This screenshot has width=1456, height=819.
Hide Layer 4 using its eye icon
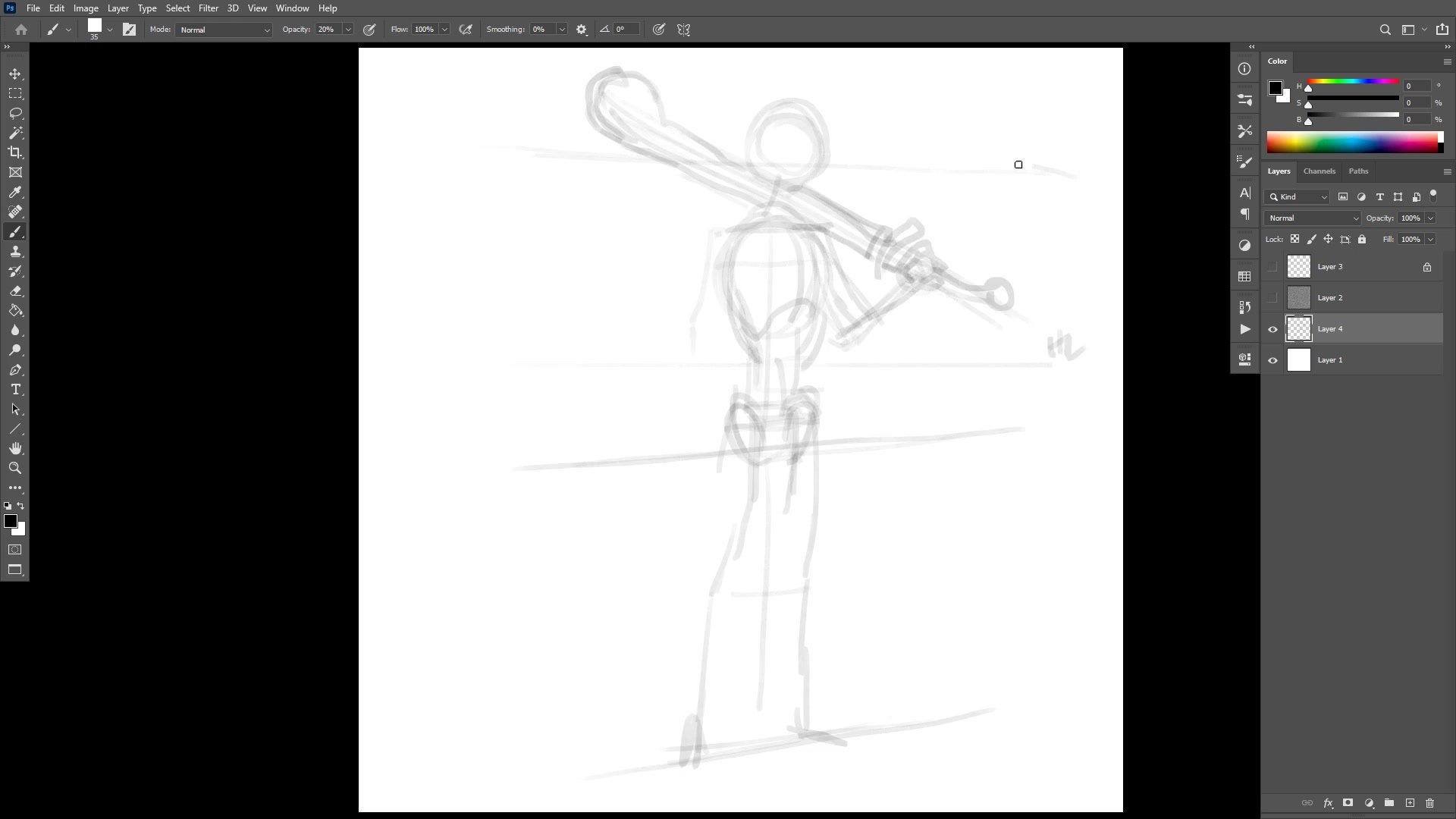point(1272,329)
